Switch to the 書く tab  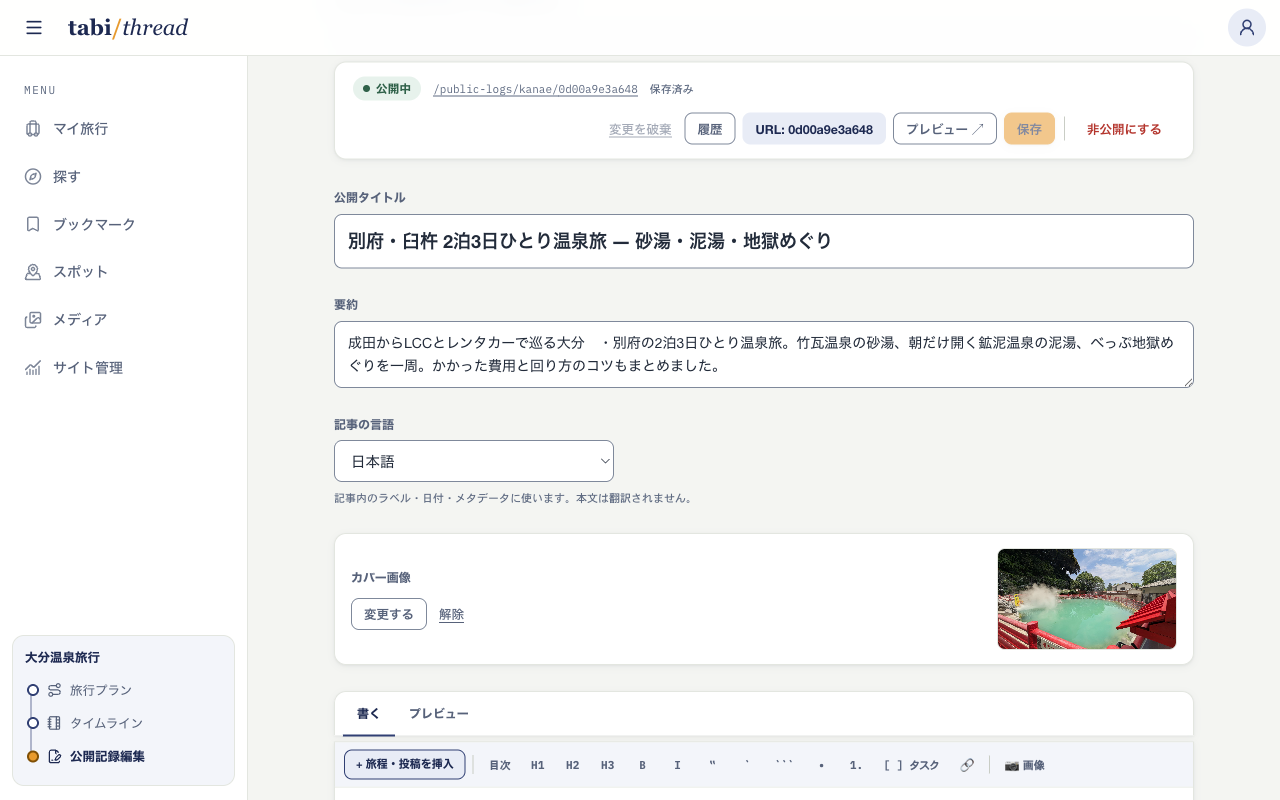point(369,713)
